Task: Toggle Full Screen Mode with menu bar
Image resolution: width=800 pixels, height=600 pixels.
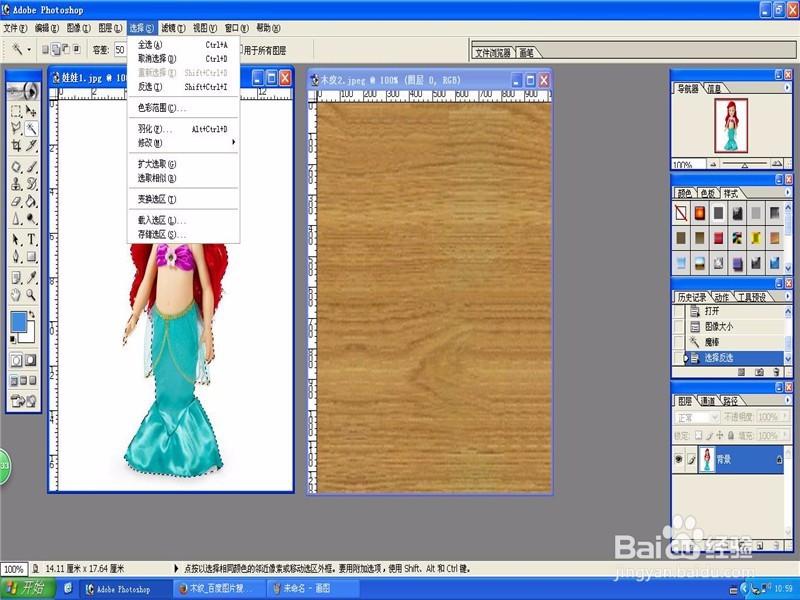Action: (x=23, y=381)
